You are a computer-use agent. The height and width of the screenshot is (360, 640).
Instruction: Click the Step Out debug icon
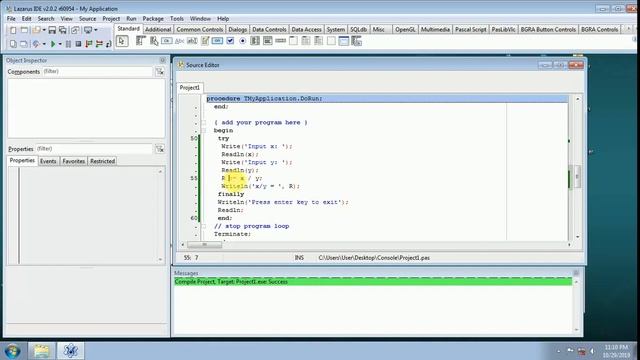coord(108,44)
